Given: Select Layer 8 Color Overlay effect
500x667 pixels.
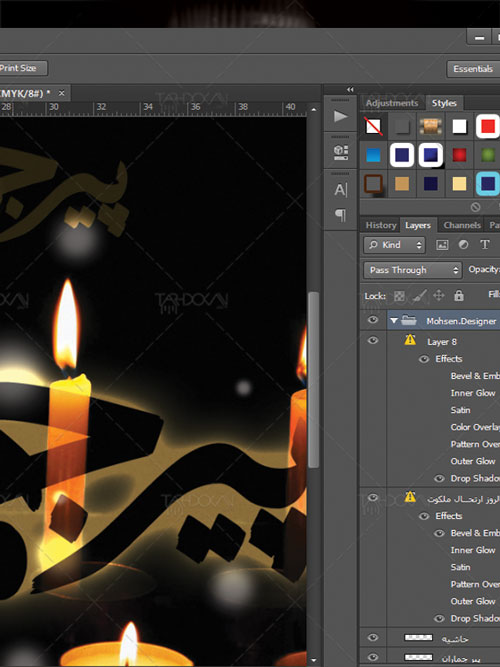Looking at the screenshot, I should coord(475,427).
